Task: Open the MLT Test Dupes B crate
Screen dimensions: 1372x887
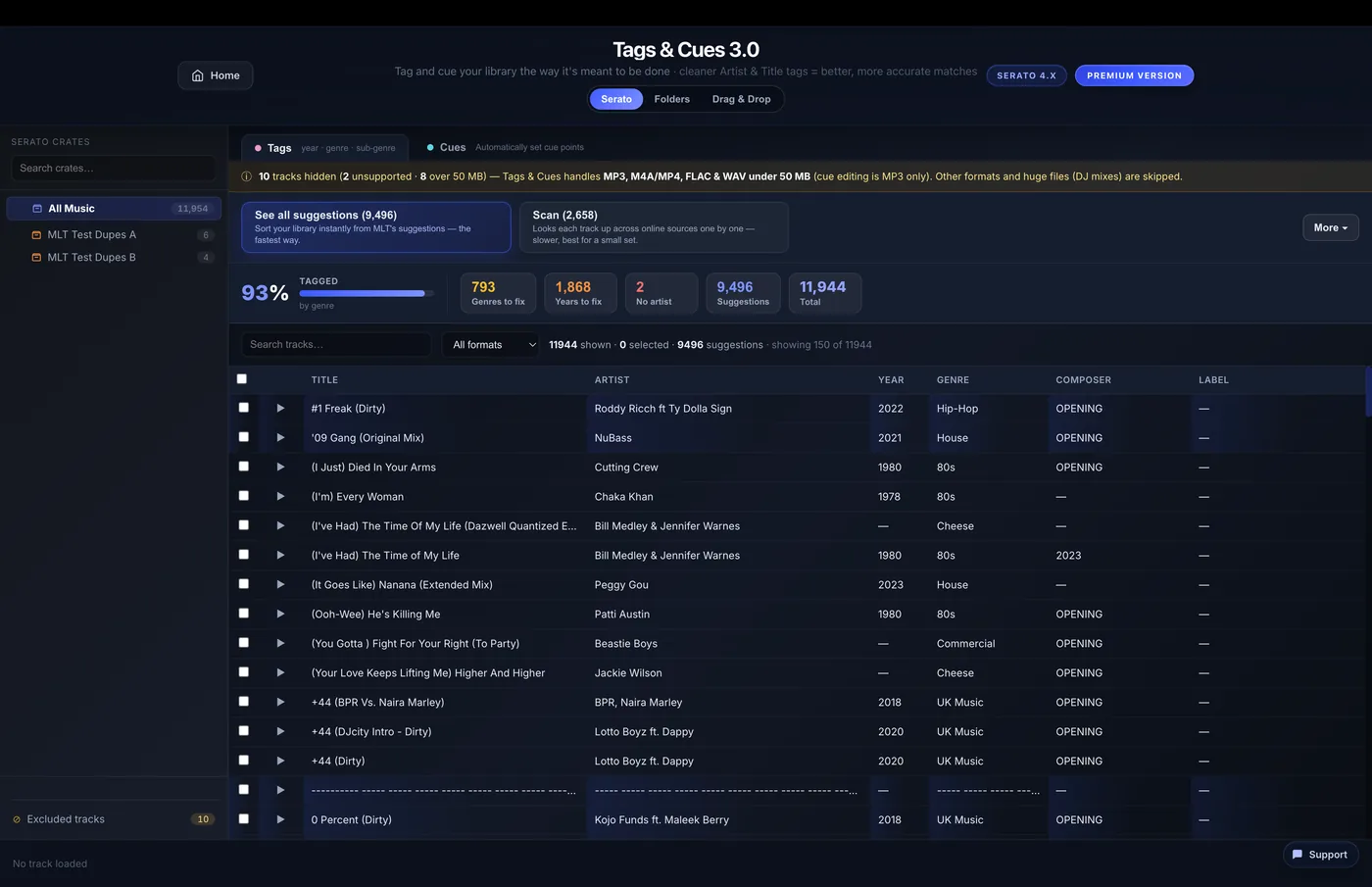Action: pyautogui.click(x=114, y=258)
